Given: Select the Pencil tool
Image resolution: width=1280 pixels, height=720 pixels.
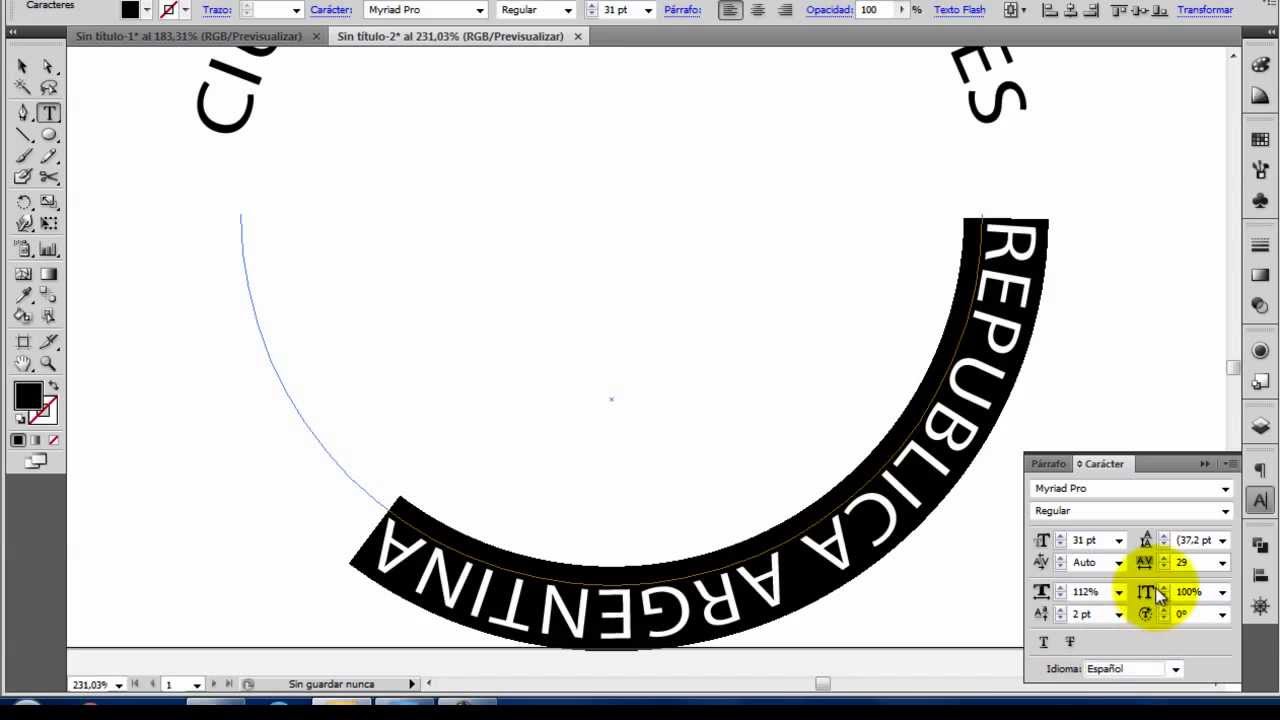Looking at the screenshot, I should click(x=48, y=156).
